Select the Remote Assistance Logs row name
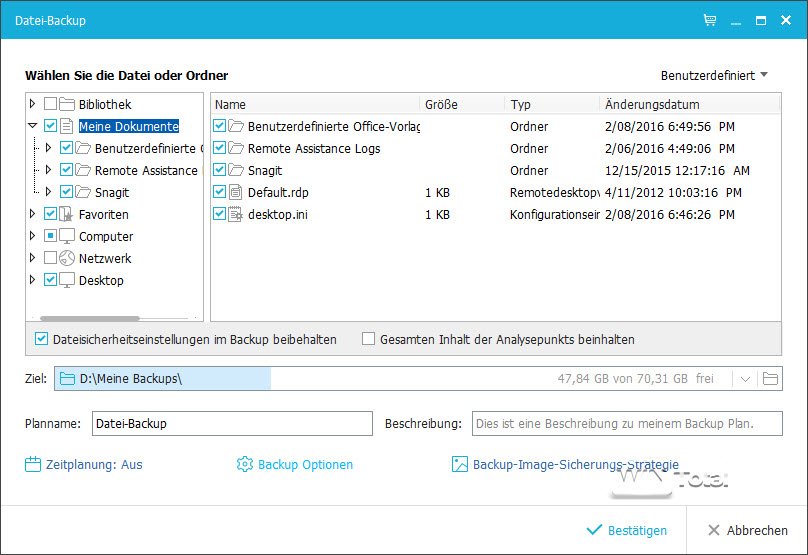808x555 pixels. [314, 148]
